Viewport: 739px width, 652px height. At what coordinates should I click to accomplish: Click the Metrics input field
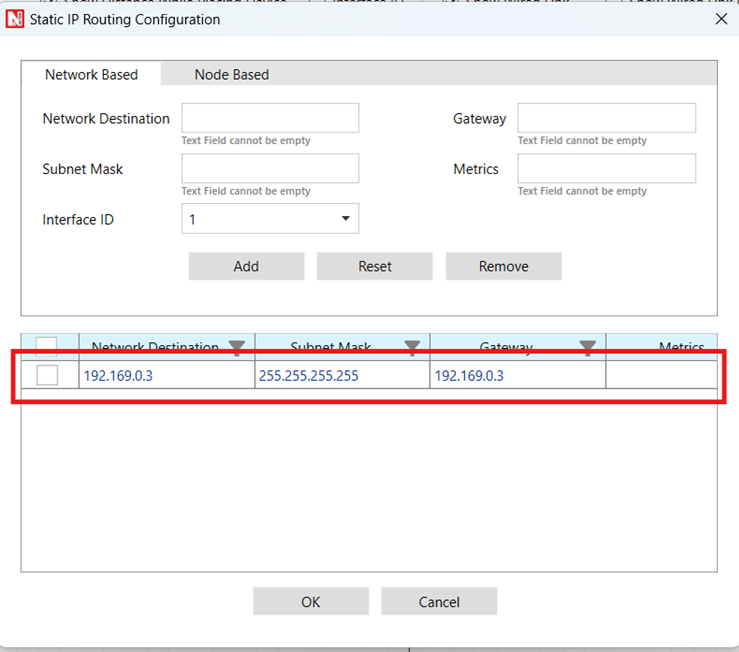pyautogui.click(x=606, y=168)
